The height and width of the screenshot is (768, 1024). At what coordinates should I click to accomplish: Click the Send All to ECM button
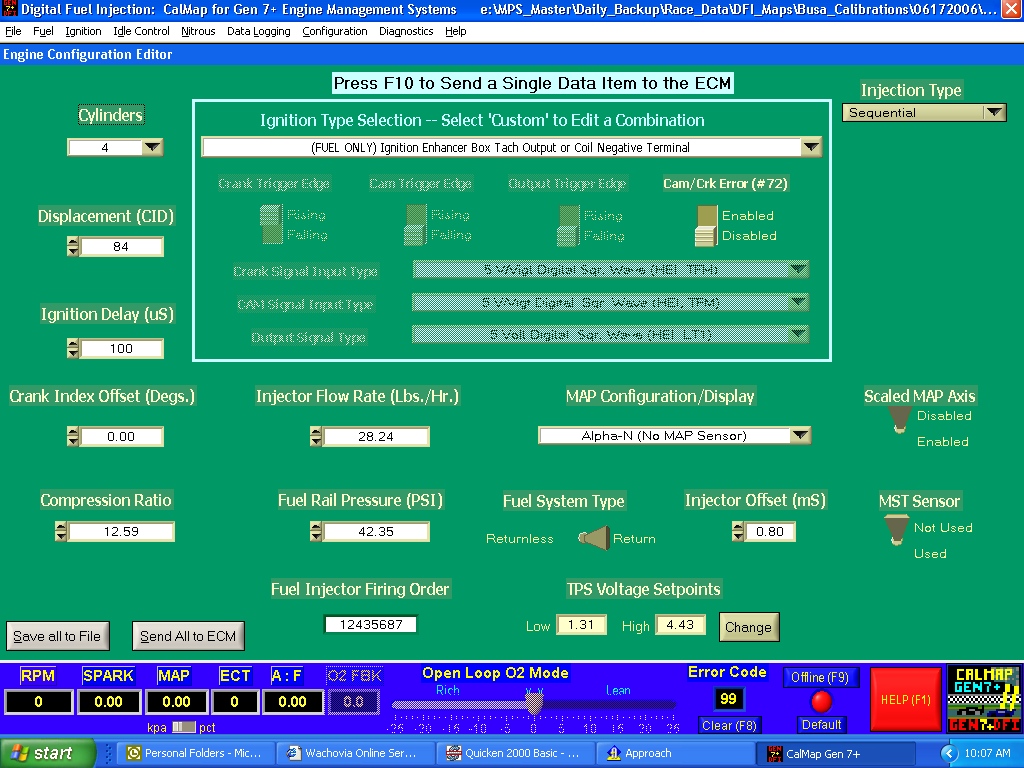click(x=188, y=636)
